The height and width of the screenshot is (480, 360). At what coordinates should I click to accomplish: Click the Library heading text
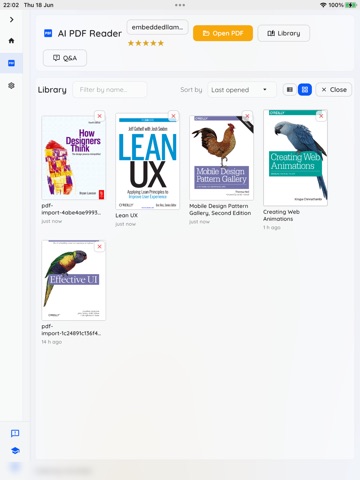(52, 90)
